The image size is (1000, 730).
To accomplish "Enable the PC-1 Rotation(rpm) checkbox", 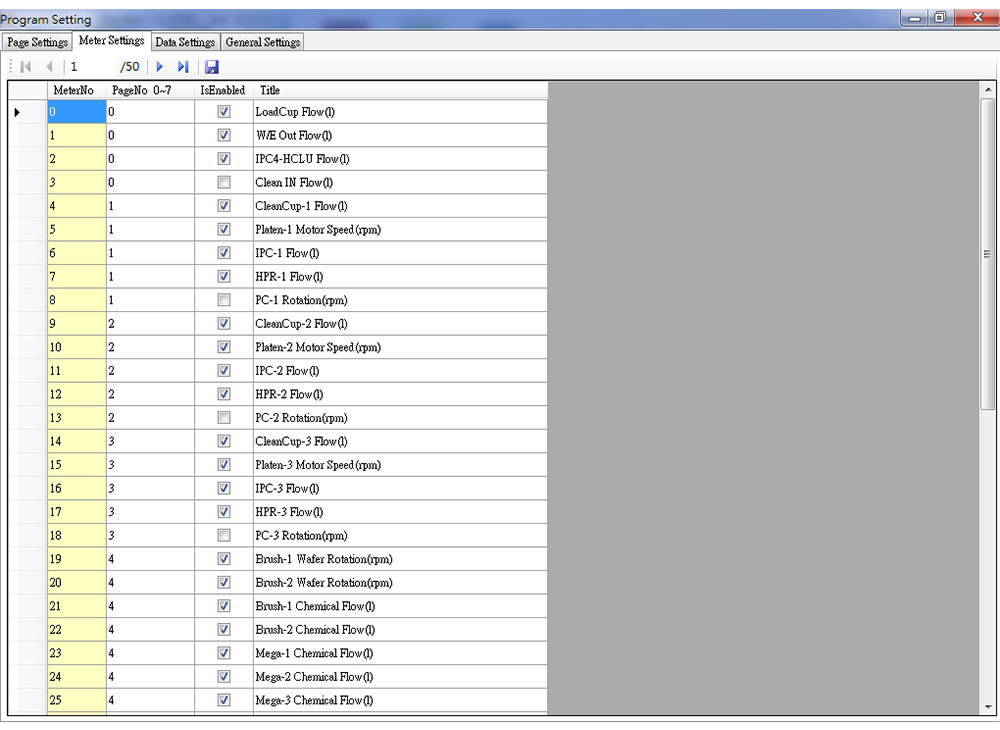I will pyautogui.click(x=224, y=300).
